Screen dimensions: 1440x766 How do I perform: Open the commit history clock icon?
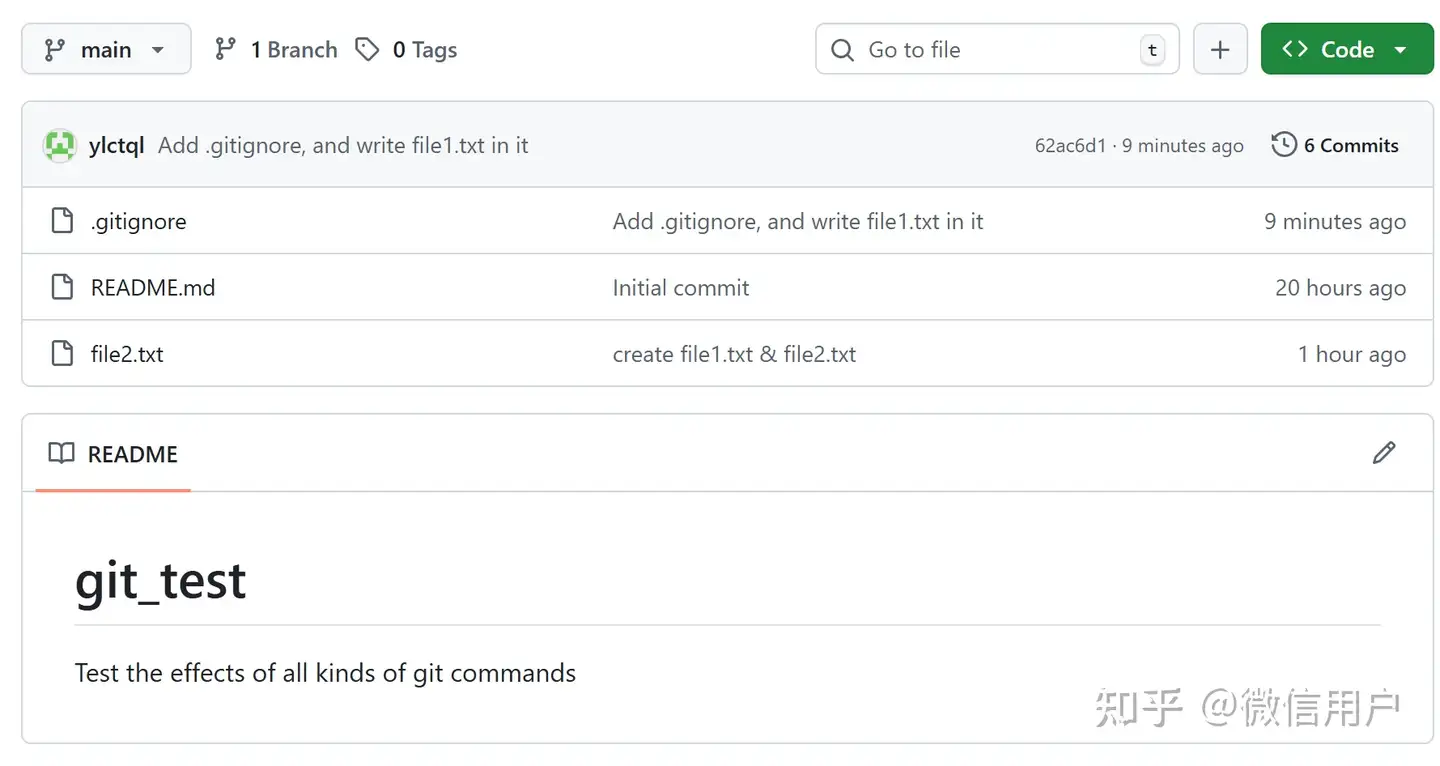(x=1284, y=145)
